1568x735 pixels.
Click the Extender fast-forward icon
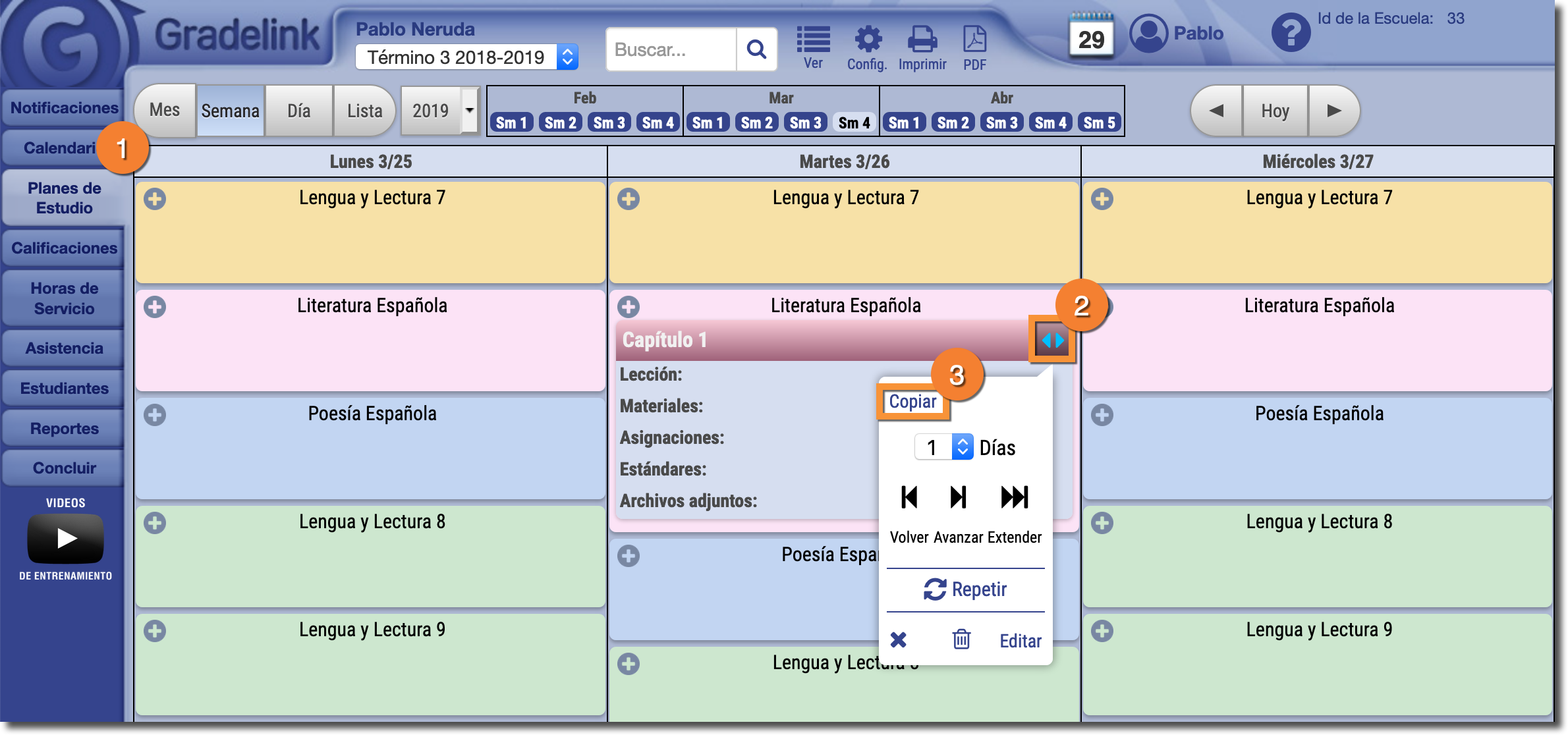[1015, 497]
